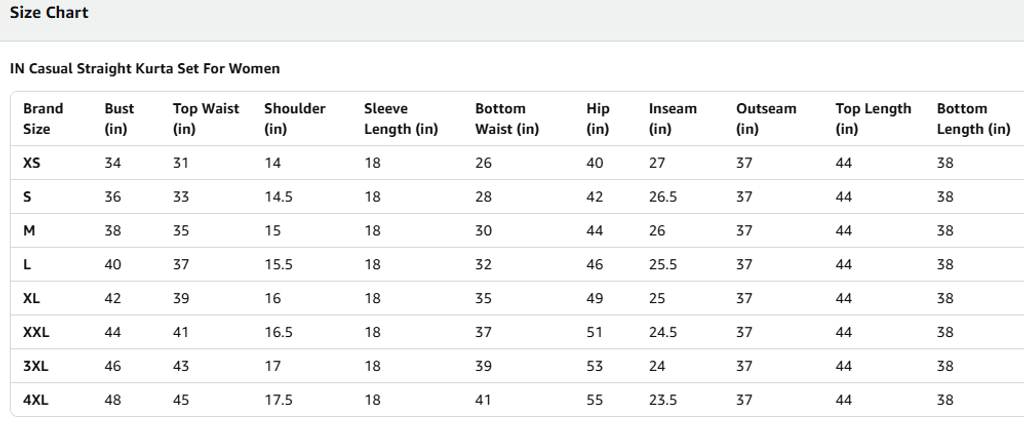Select the XS size row label
Image resolution: width=1024 pixels, height=435 pixels.
pyautogui.click(x=32, y=163)
